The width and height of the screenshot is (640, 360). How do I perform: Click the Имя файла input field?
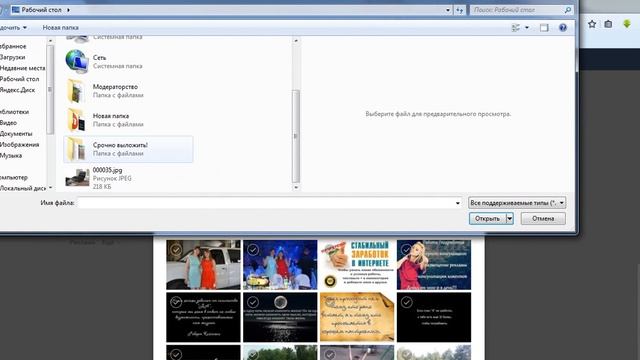click(x=269, y=203)
